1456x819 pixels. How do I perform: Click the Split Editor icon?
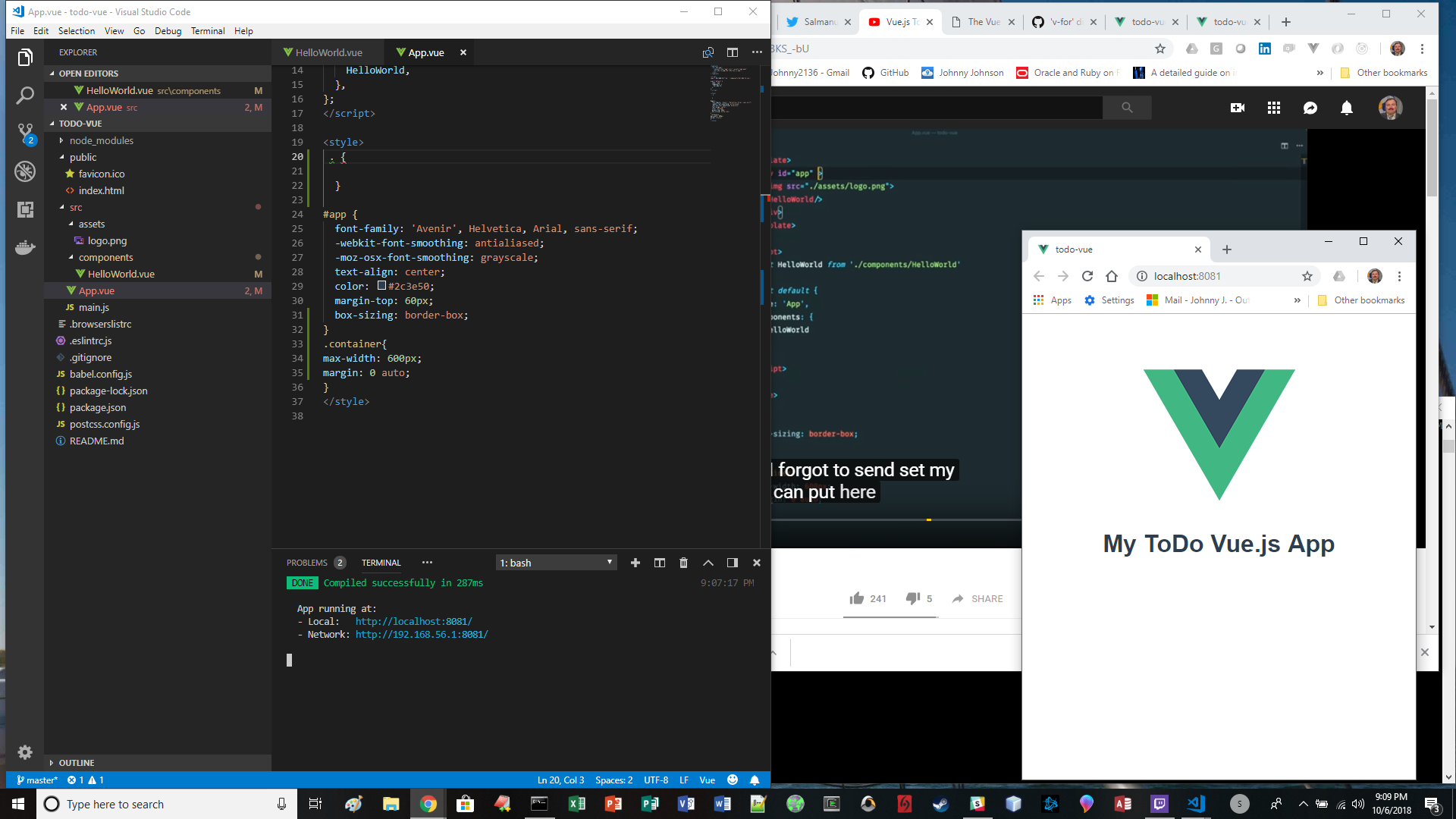pos(732,52)
